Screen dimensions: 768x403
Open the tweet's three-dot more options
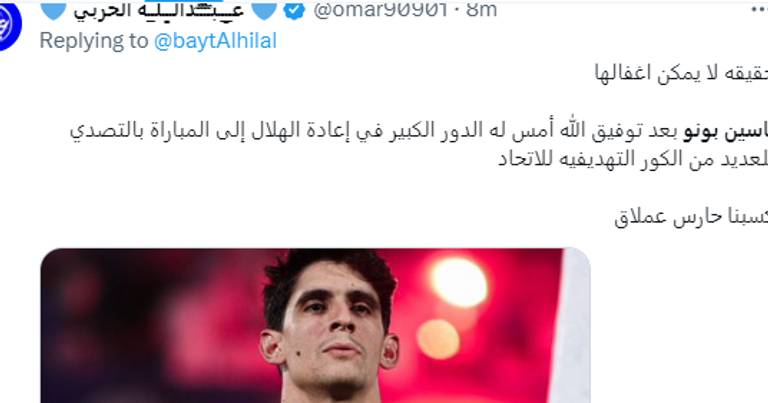pyautogui.click(x=759, y=11)
